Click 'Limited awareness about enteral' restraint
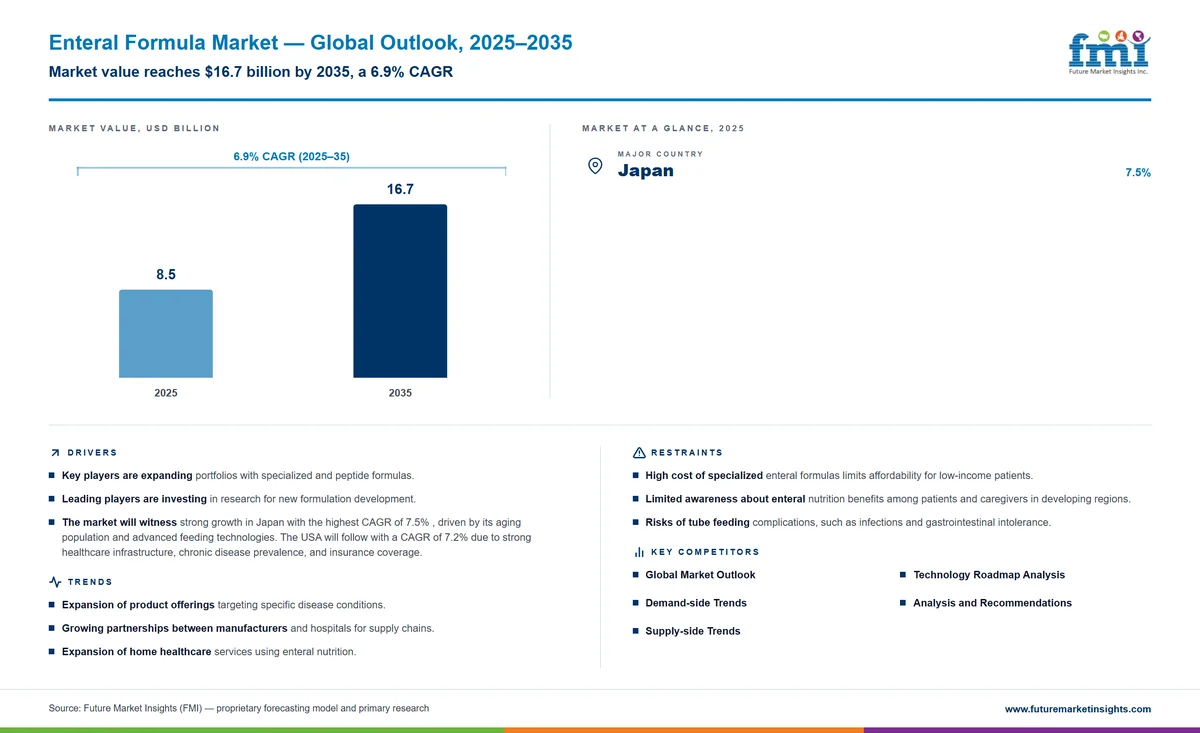This screenshot has height=733, width=1200. tap(888, 499)
